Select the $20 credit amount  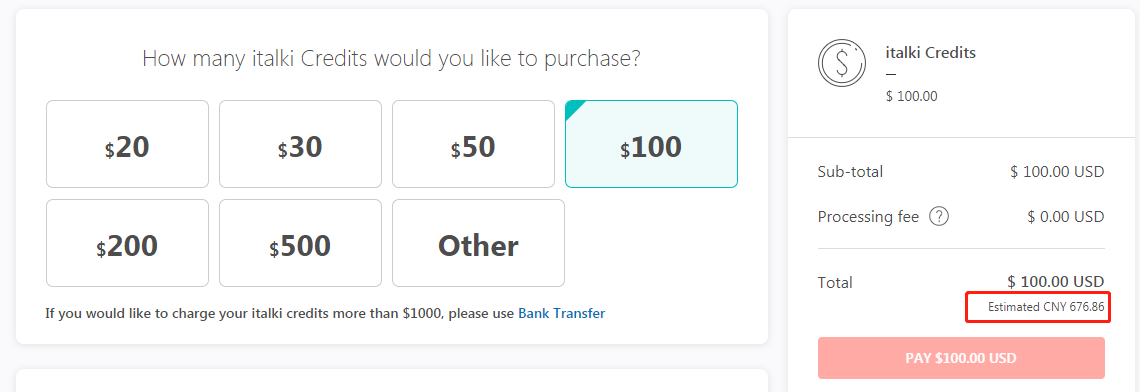127,144
